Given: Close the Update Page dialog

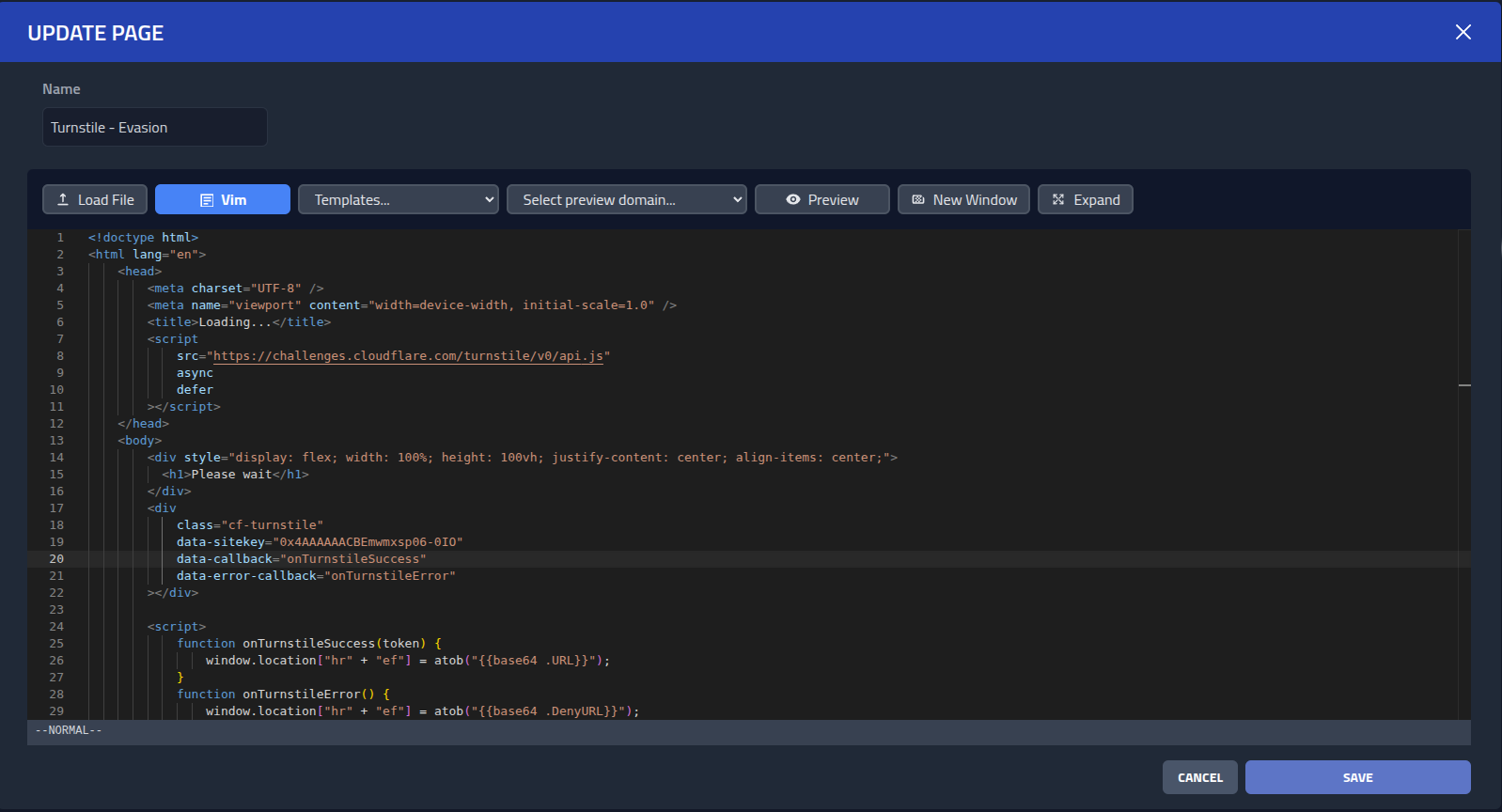Looking at the screenshot, I should [1463, 32].
